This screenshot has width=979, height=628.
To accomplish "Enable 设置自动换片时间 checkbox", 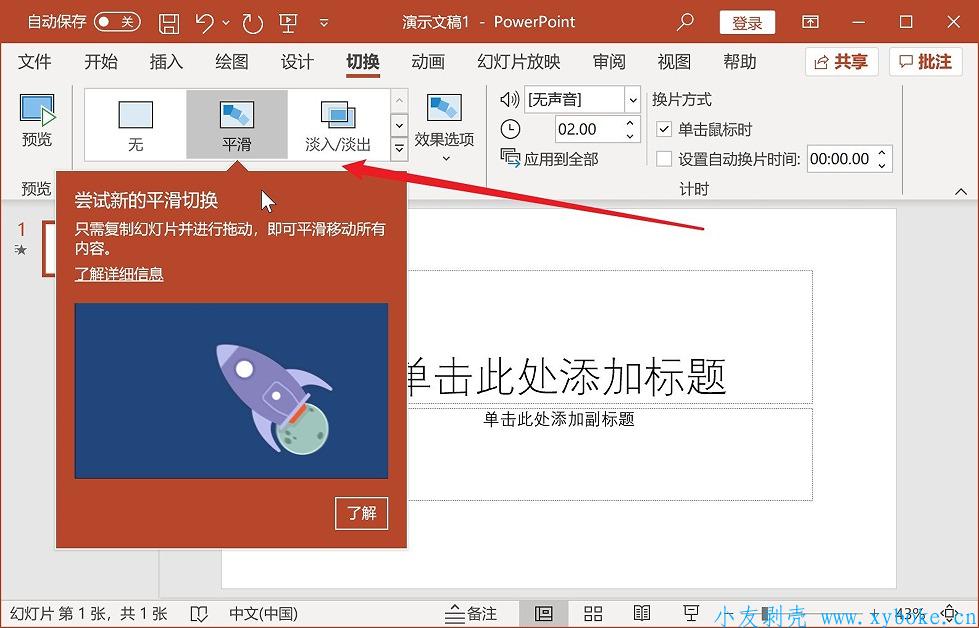I will point(664,159).
